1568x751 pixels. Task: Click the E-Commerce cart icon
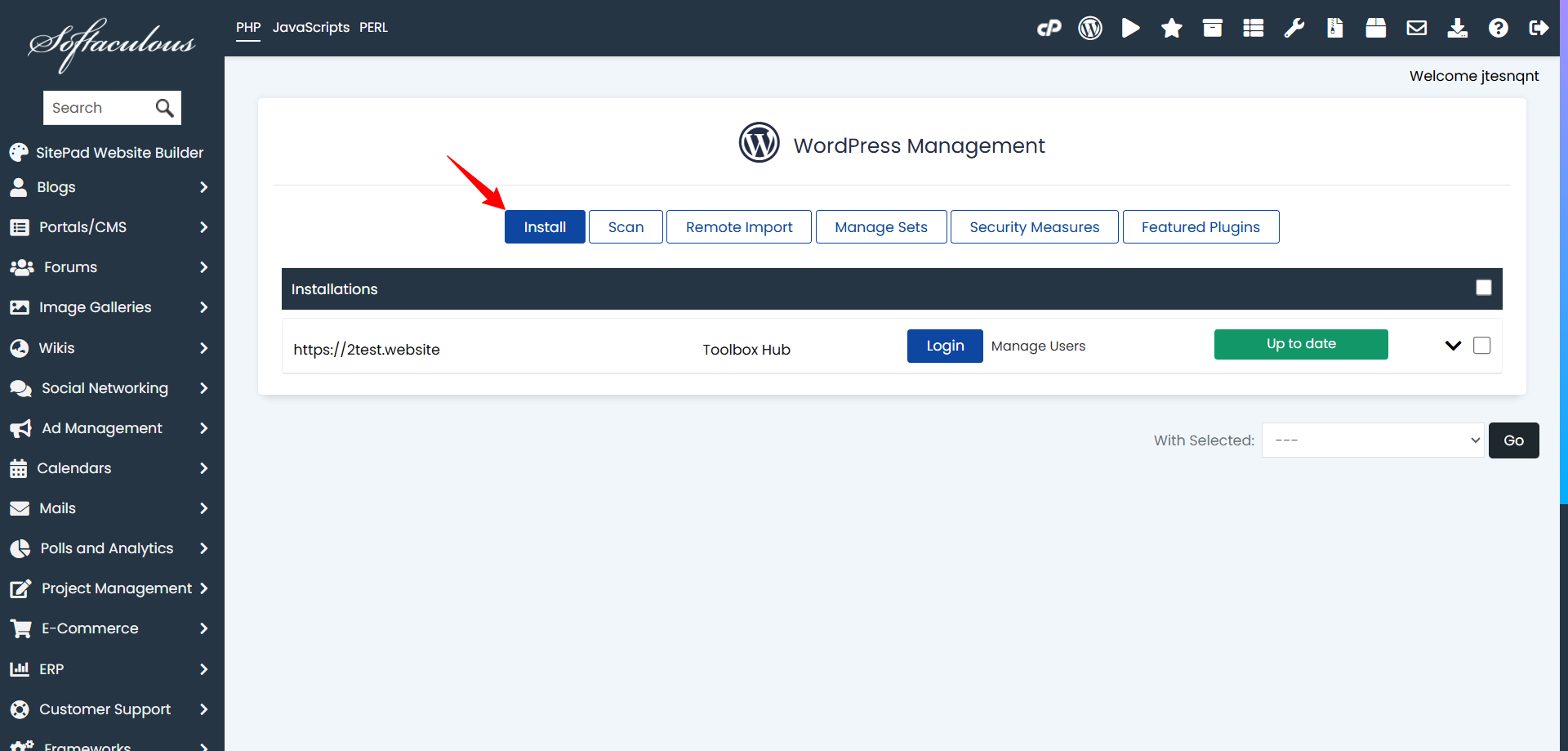click(x=20, y=628)
